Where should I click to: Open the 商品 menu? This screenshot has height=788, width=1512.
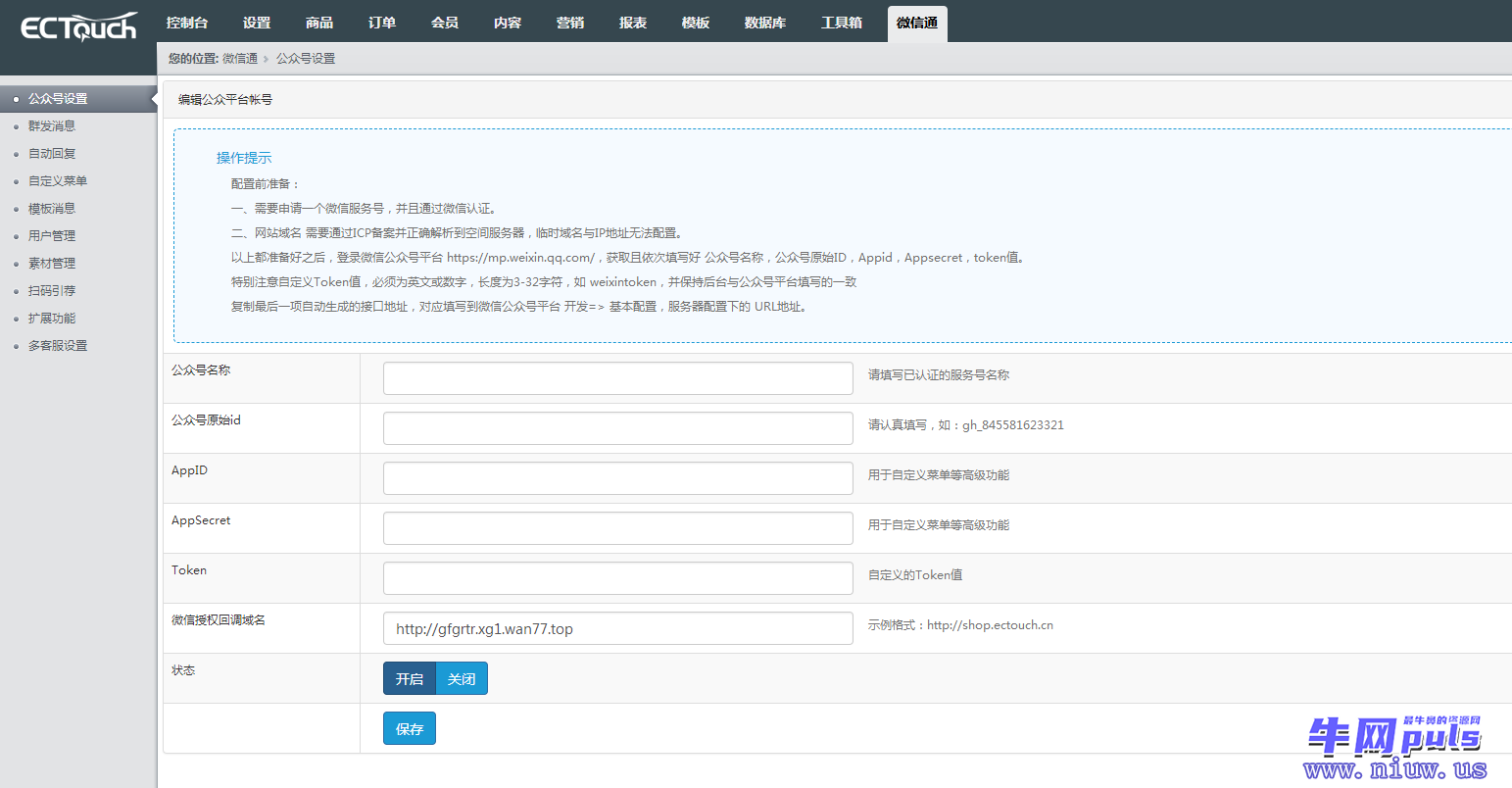pyautogui.click(x=319, y=23)
